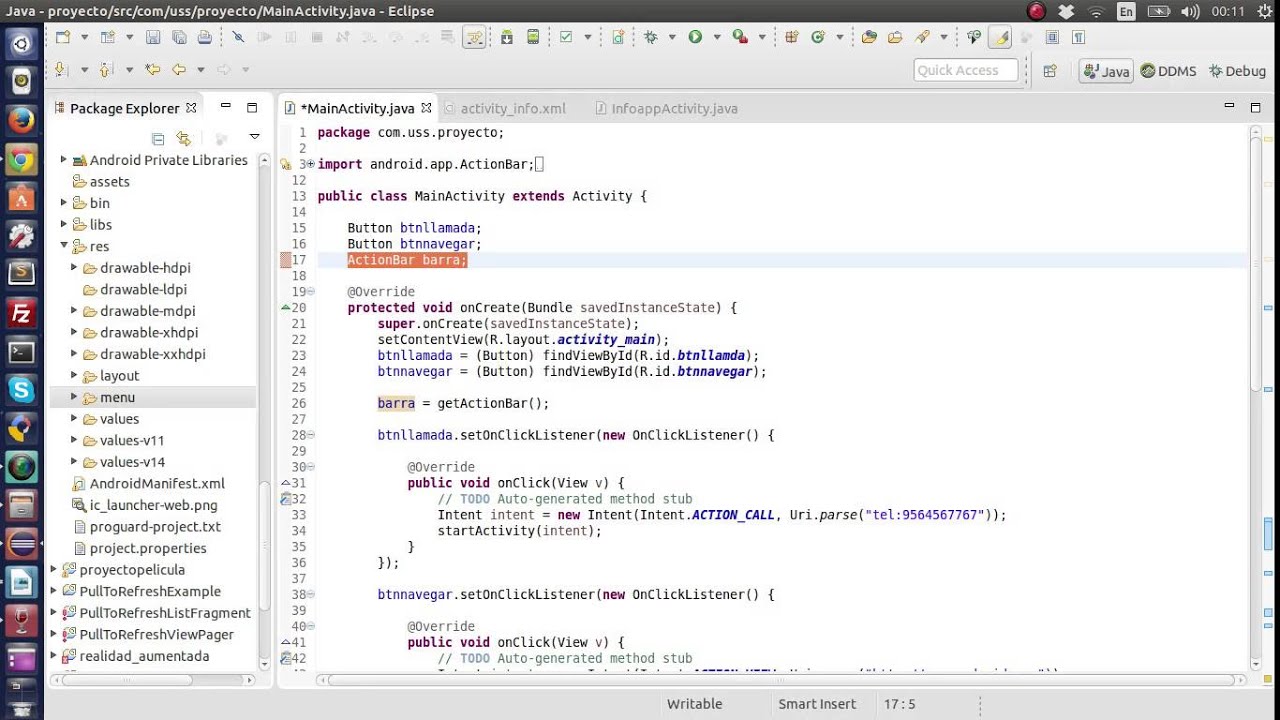Open the Search icon dropdown arrow
Viewport: 1280px width, 720px height.
pyautogui.click(x=943, y=37)
